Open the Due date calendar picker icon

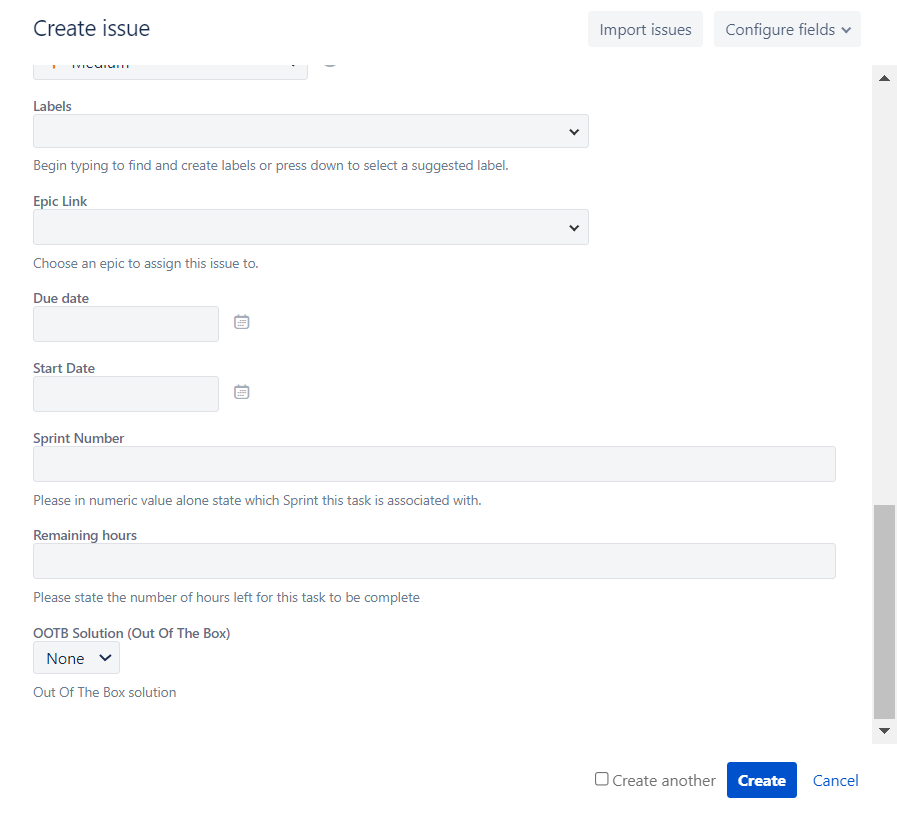[x=241, y=322]
